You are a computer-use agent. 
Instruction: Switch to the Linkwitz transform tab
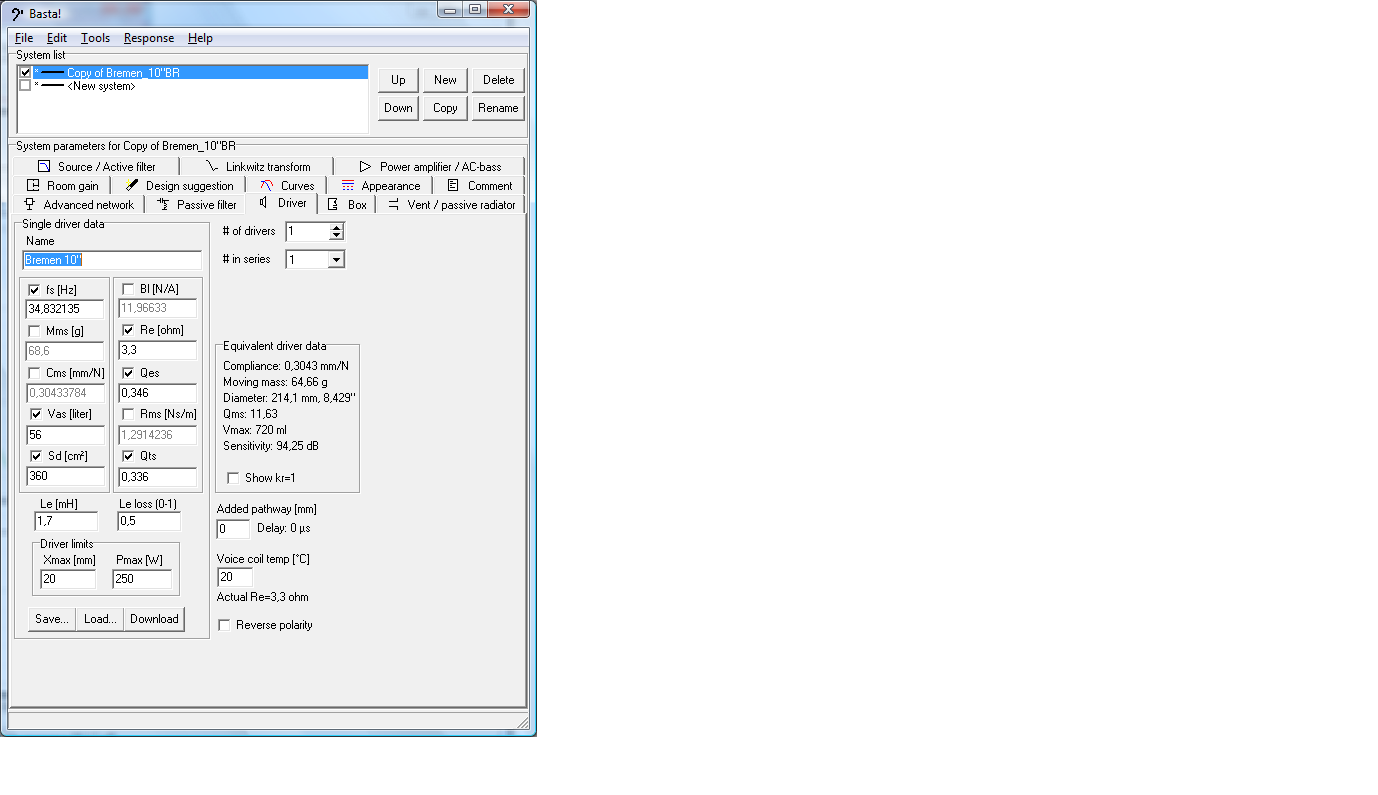pyautogui.click(x=258, y=167)
